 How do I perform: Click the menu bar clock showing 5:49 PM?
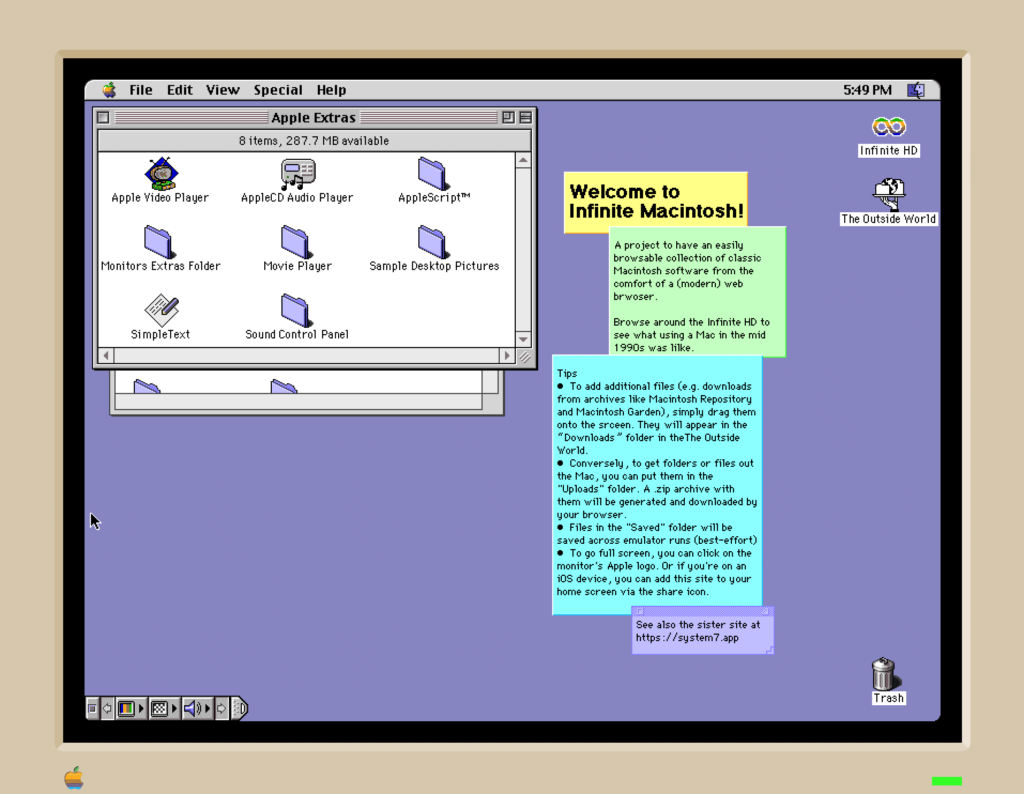pyautogui.click(x=867, y=90)
